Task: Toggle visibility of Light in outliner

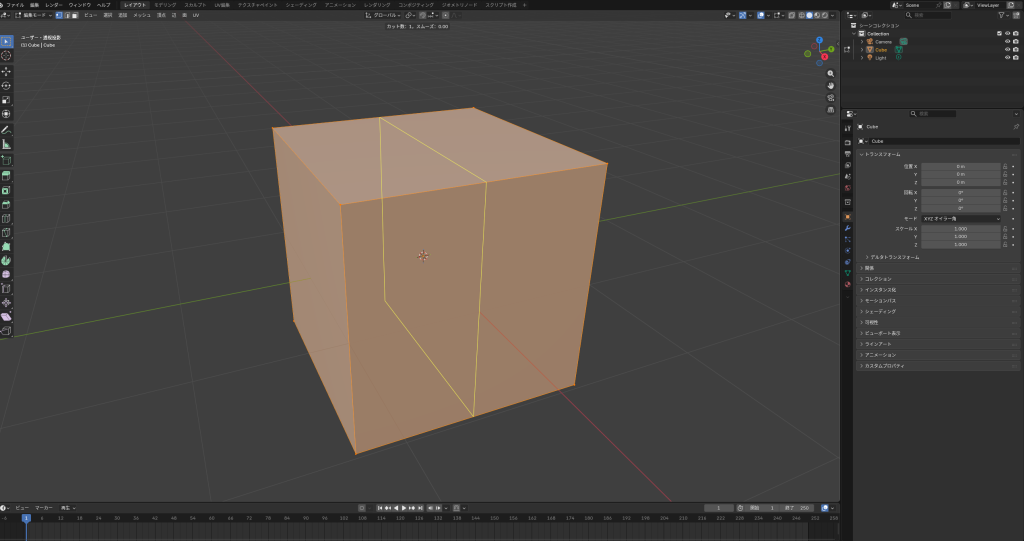Action: (x=1007, y=57)
